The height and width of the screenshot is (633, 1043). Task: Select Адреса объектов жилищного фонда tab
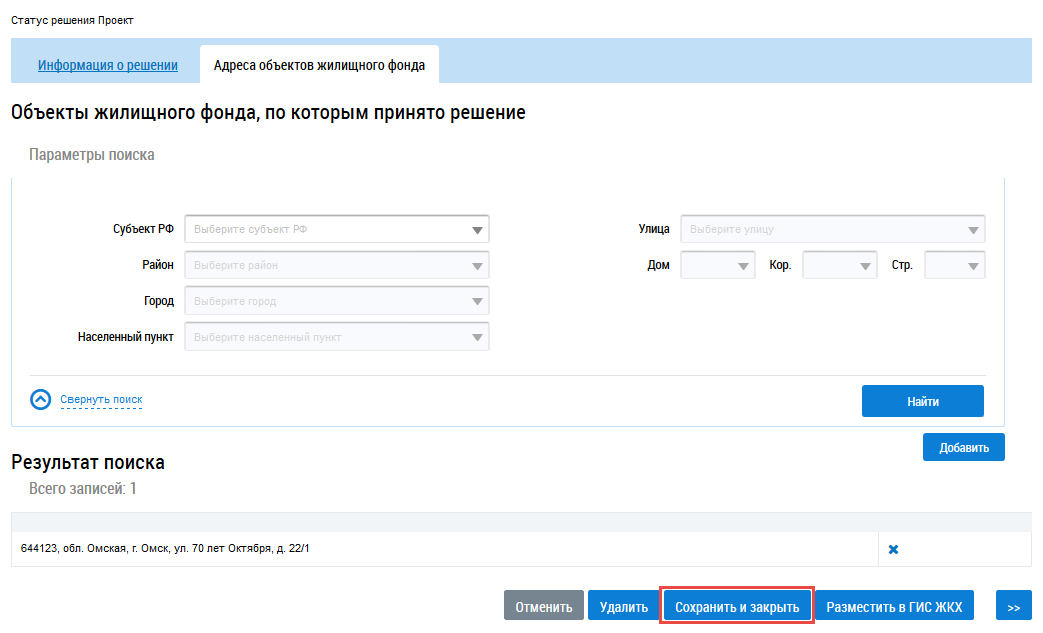pos(319,66)
